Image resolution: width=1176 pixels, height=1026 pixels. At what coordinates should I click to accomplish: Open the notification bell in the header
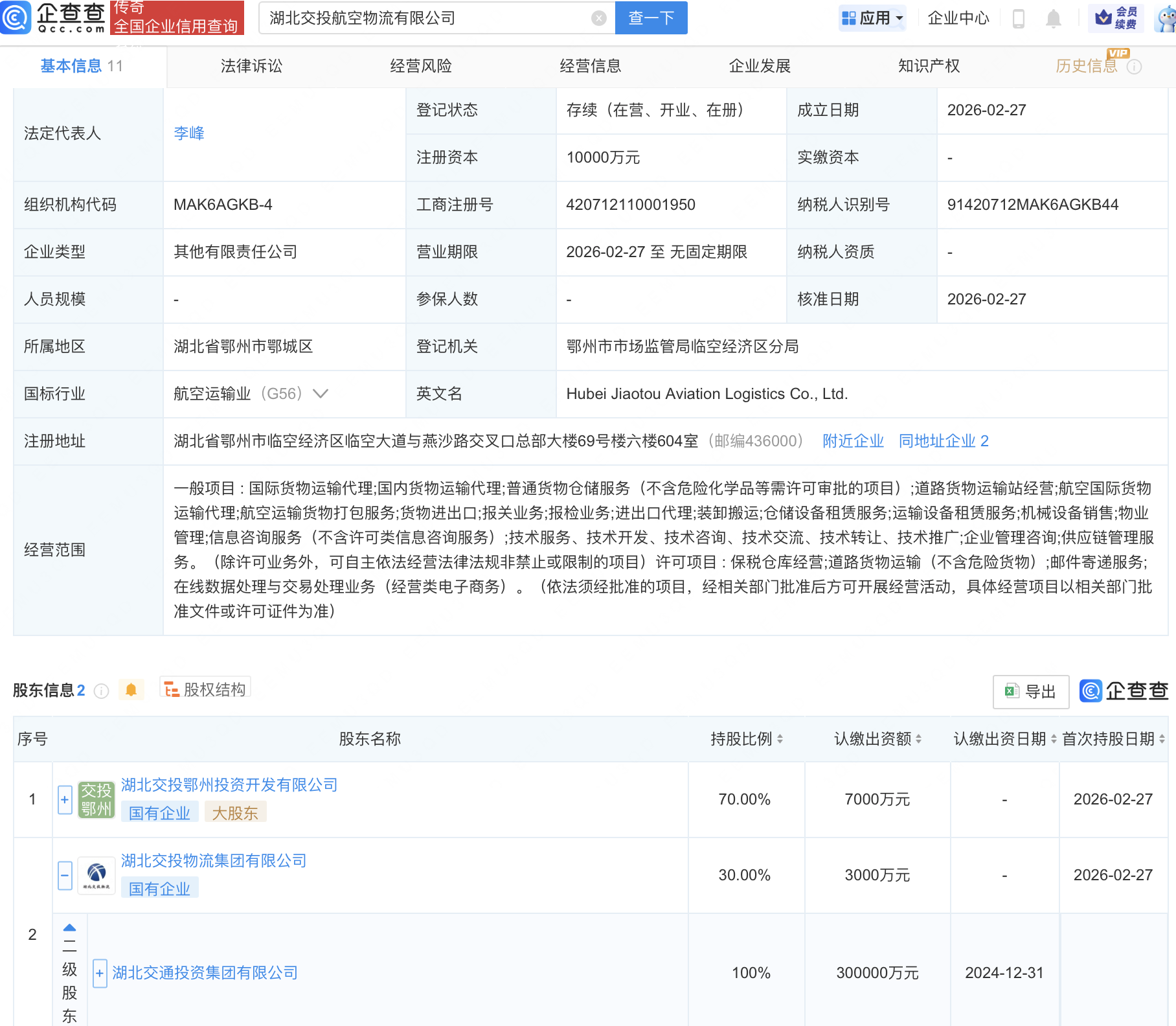click(x=1052, y=19)
